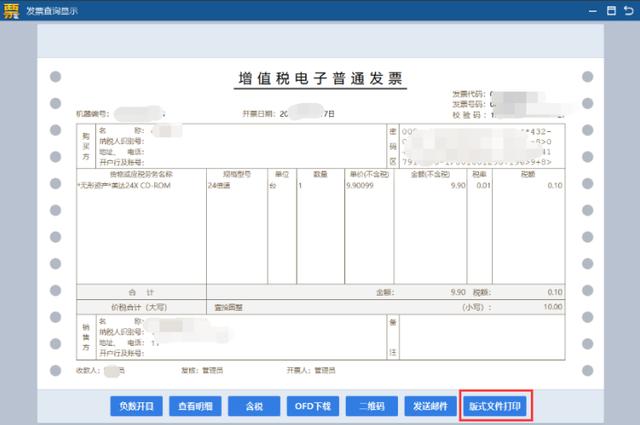Viewport: 640px width, 425px height.
Task: Minimize the 发票查询显示 window
Action: [x=593, y=11]
